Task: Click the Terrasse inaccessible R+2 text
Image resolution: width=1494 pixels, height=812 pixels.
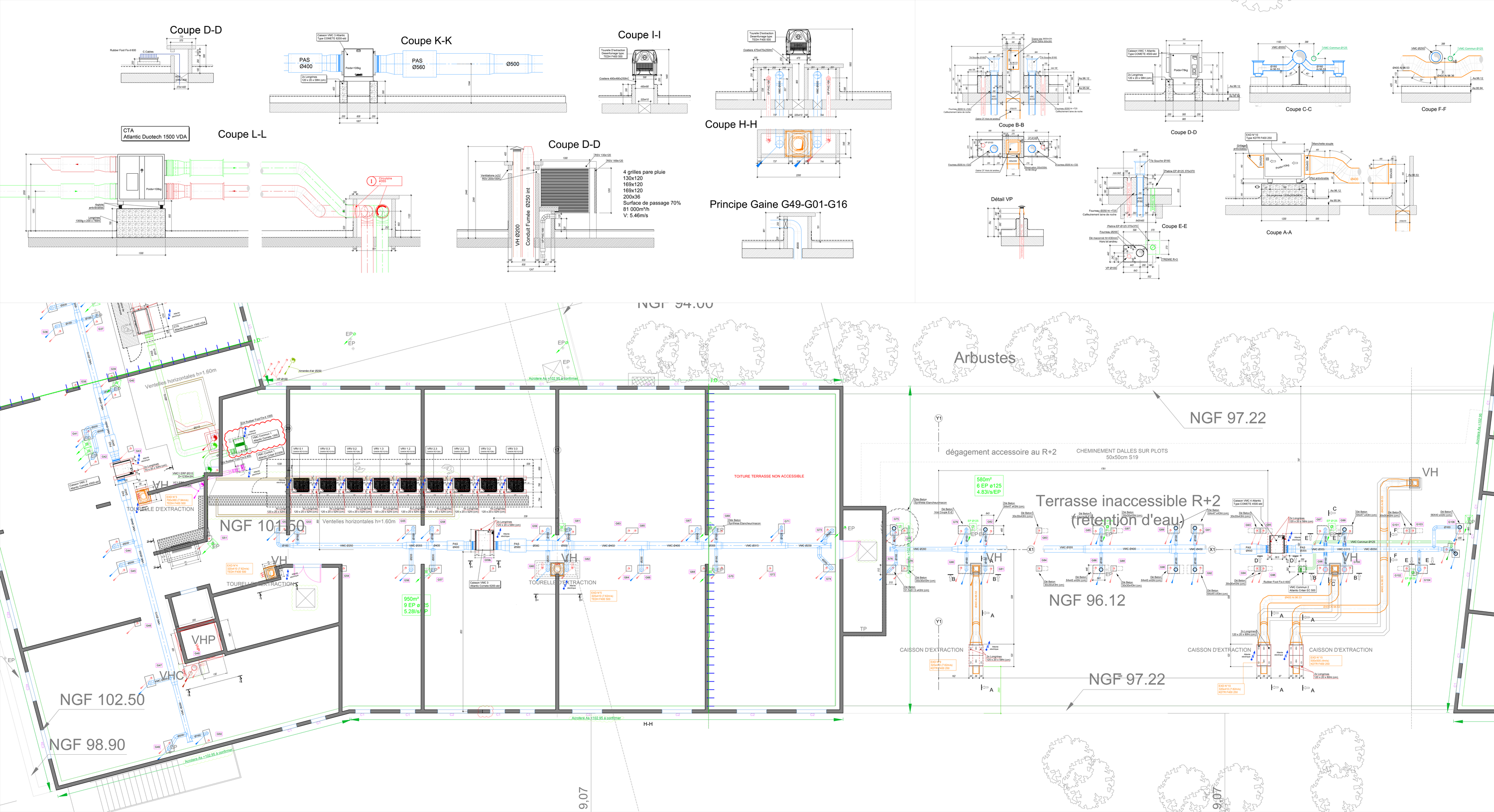Action: pyautogui.click(x=1127, y=500)
